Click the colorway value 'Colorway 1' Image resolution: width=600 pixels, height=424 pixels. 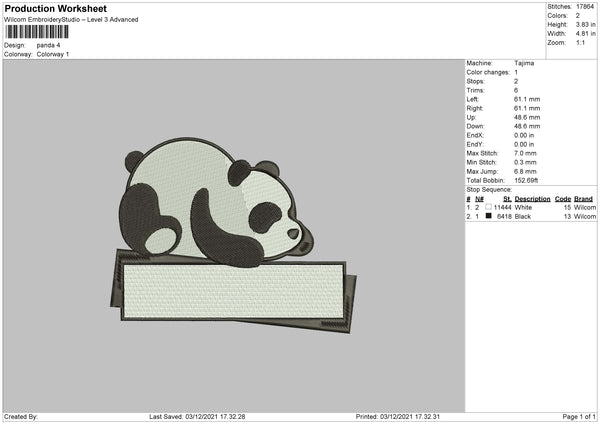(x=53, y=54)
